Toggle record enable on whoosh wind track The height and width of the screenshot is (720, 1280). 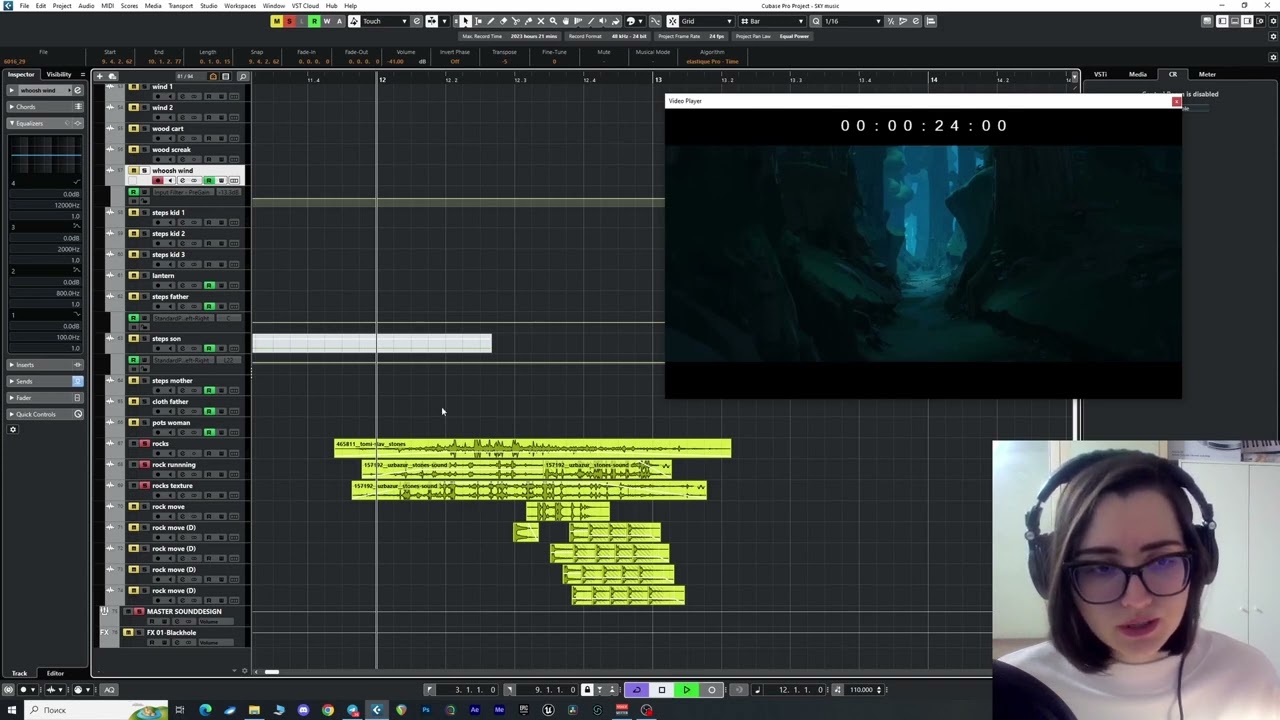click(157, 181)
